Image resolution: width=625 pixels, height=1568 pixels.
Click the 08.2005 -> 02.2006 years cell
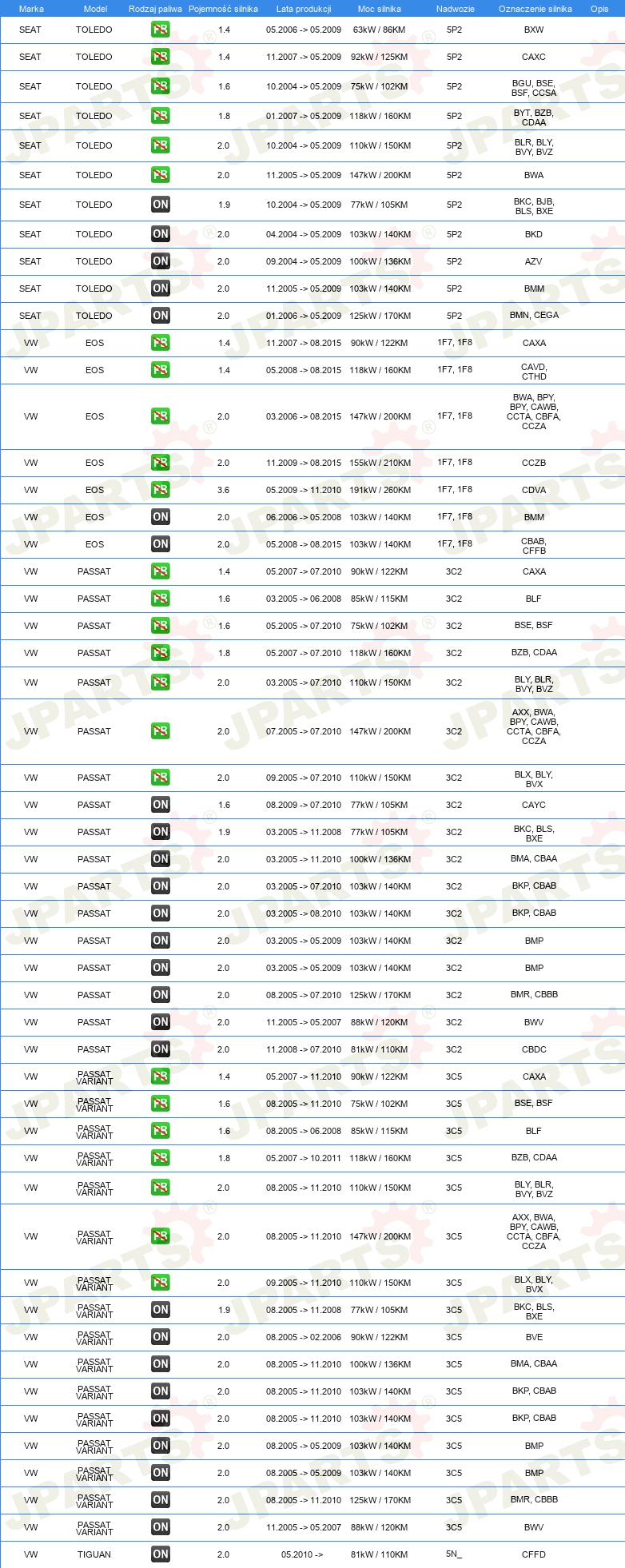(x=304, y=1337)
